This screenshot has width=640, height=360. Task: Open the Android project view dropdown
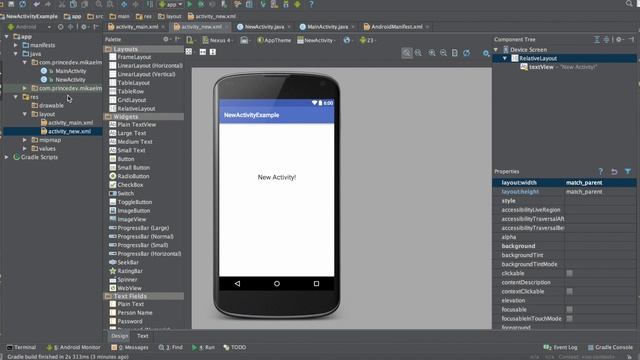[29, 27]
